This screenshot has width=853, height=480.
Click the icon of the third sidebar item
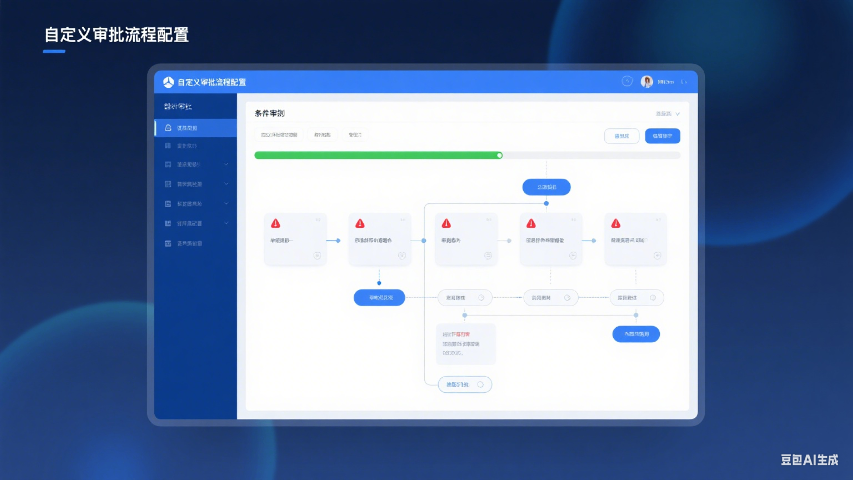coord(168,164)
